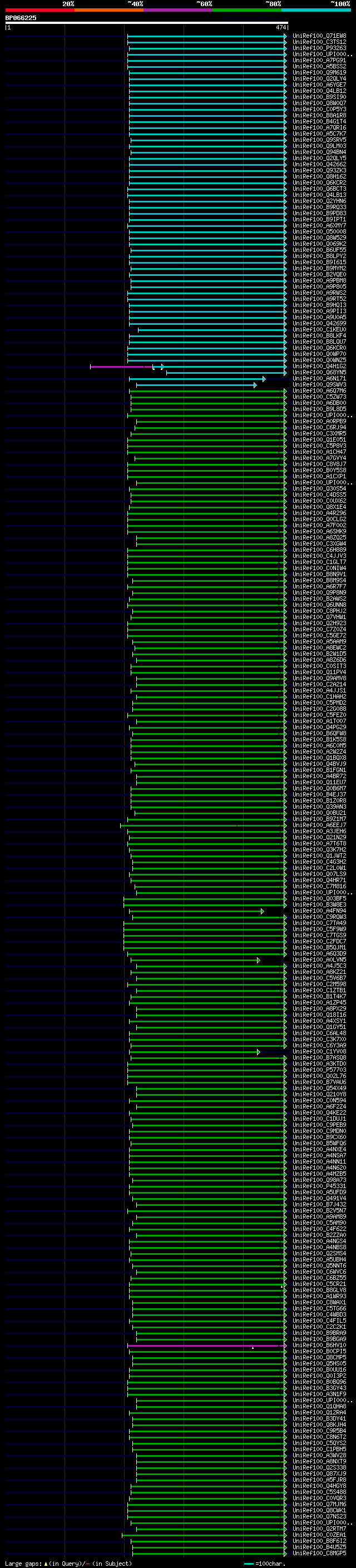Click the cyan ~100% identity legend segment
This screenshot has height=1568, width=356.
coord(316,10)
